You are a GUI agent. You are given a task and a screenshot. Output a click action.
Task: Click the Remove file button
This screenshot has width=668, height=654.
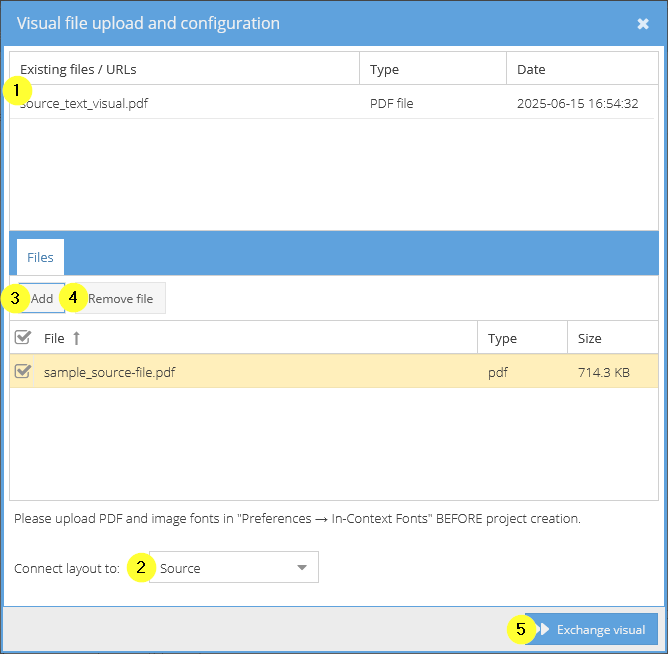[120, 299]
